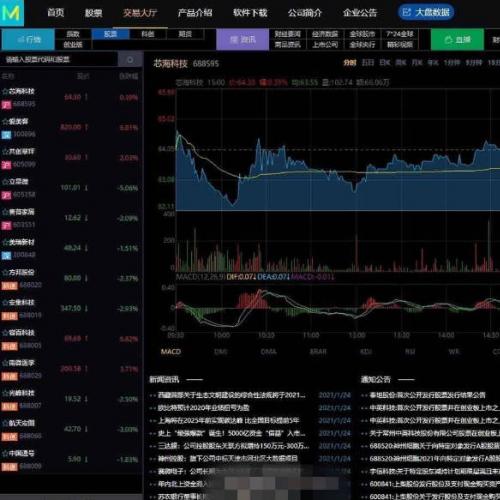Click the purple 资讯 news block
The height and width of the screenshot is (500, 500).
coord(243,39)
